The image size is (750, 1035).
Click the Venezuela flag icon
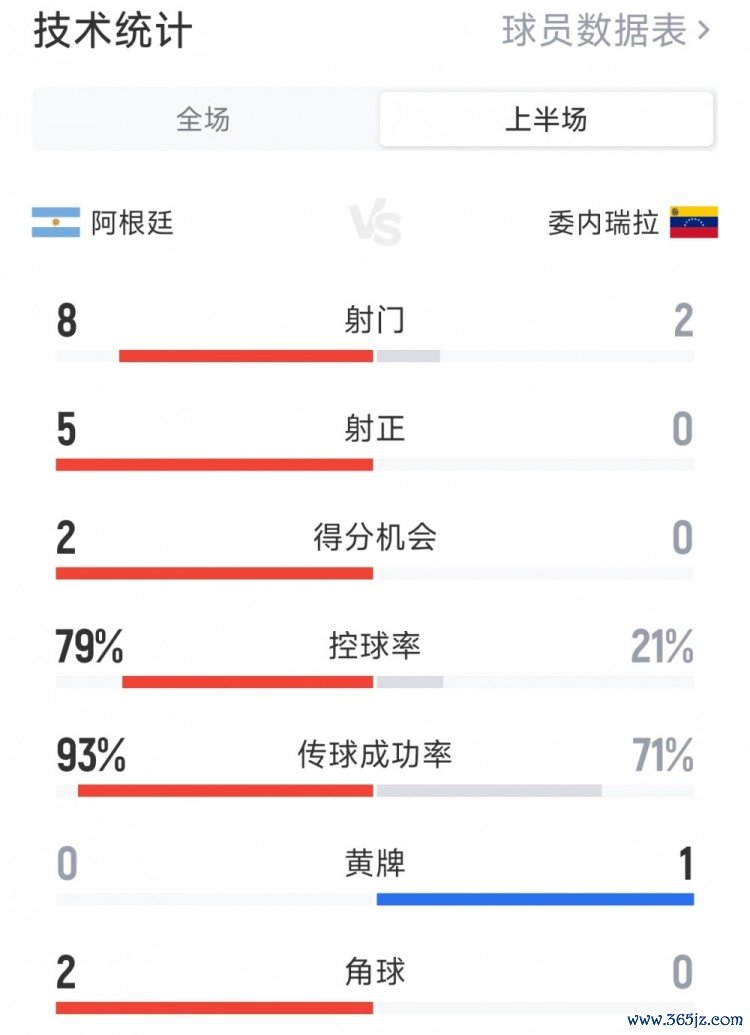click(x=694, y=222)
